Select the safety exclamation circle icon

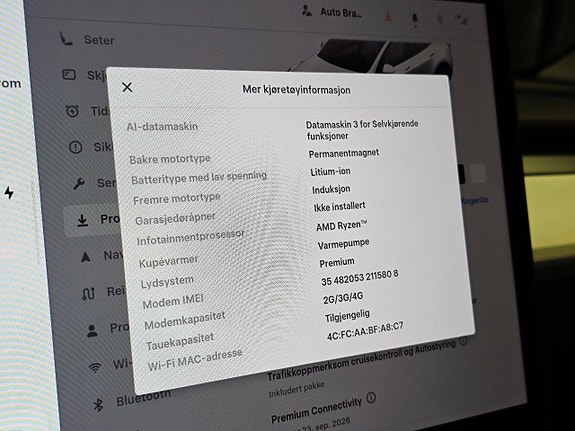pos(76,147)
